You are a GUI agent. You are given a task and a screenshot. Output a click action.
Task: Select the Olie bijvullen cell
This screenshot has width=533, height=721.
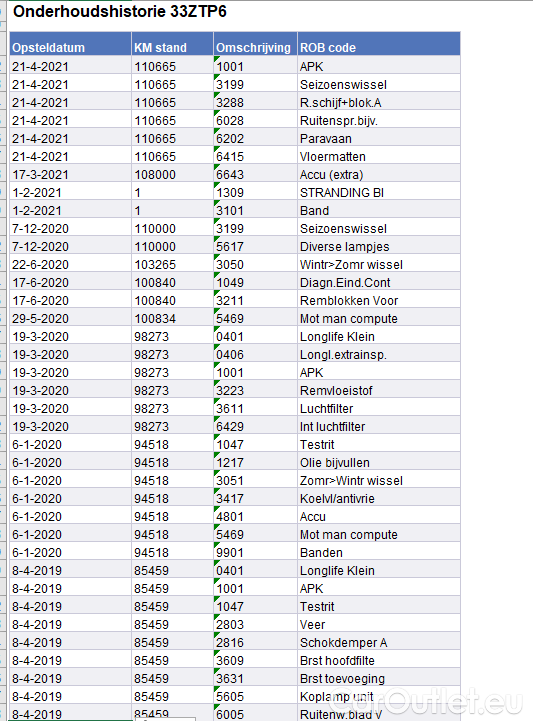point(379,462)
